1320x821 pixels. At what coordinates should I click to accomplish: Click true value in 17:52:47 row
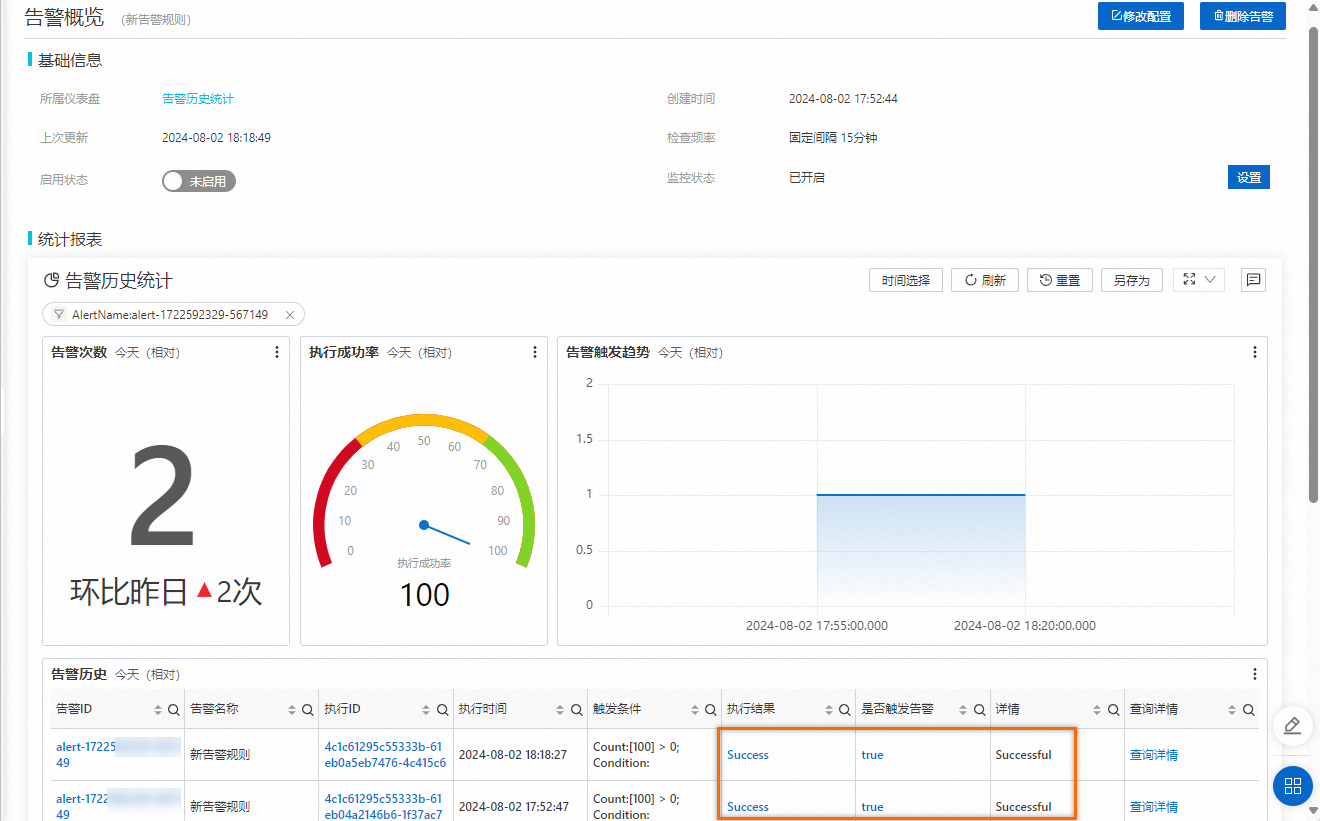point(872,807)
